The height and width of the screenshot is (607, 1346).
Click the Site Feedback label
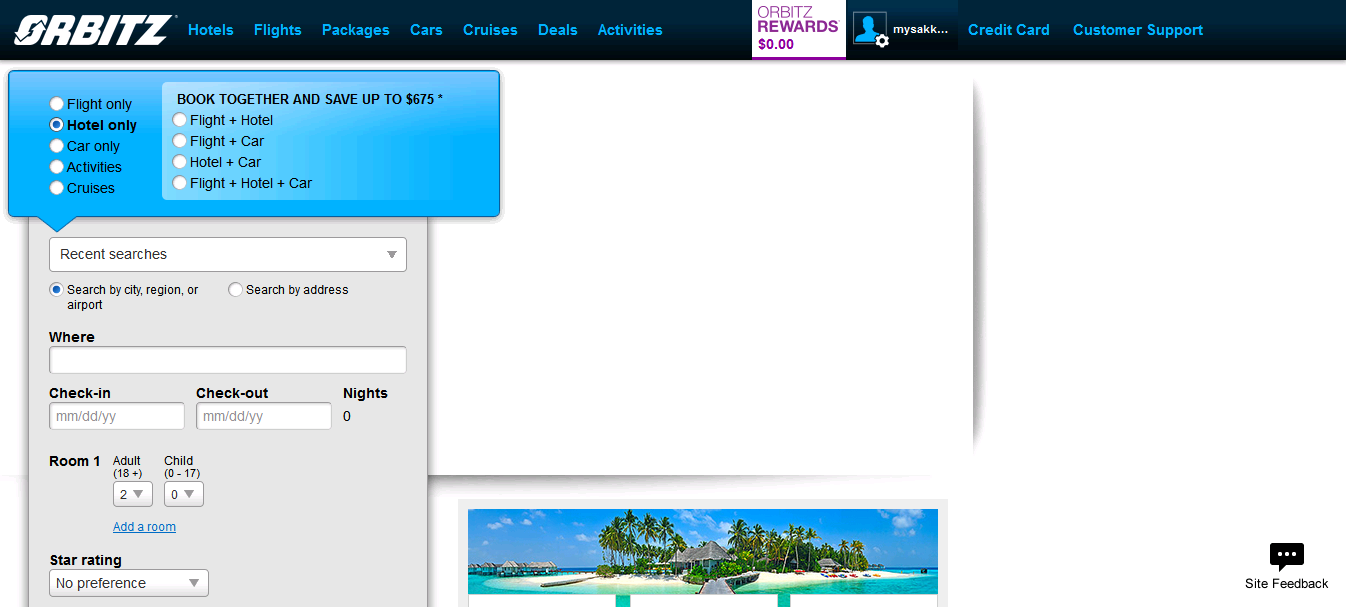point(1286,584)
